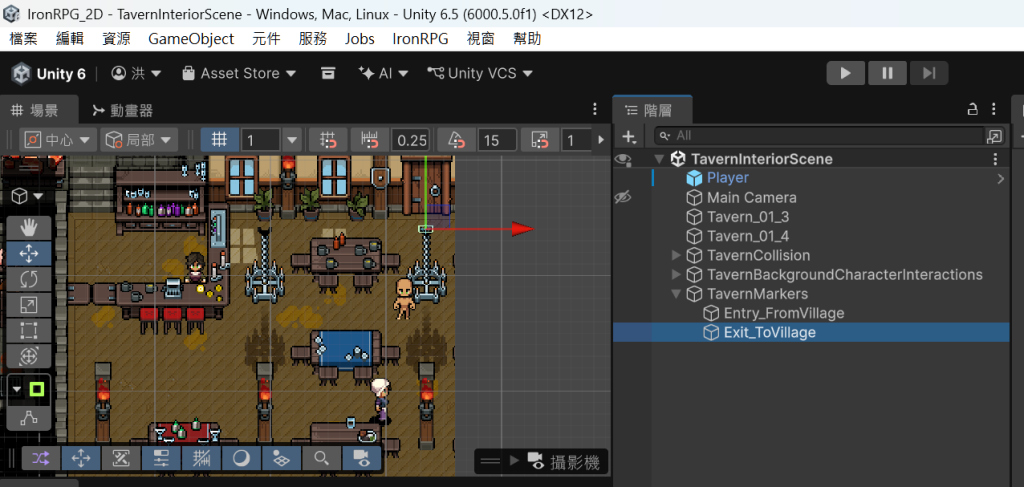Open the IronRPG menu
1024x487 pixels.
tap(420, 39)
